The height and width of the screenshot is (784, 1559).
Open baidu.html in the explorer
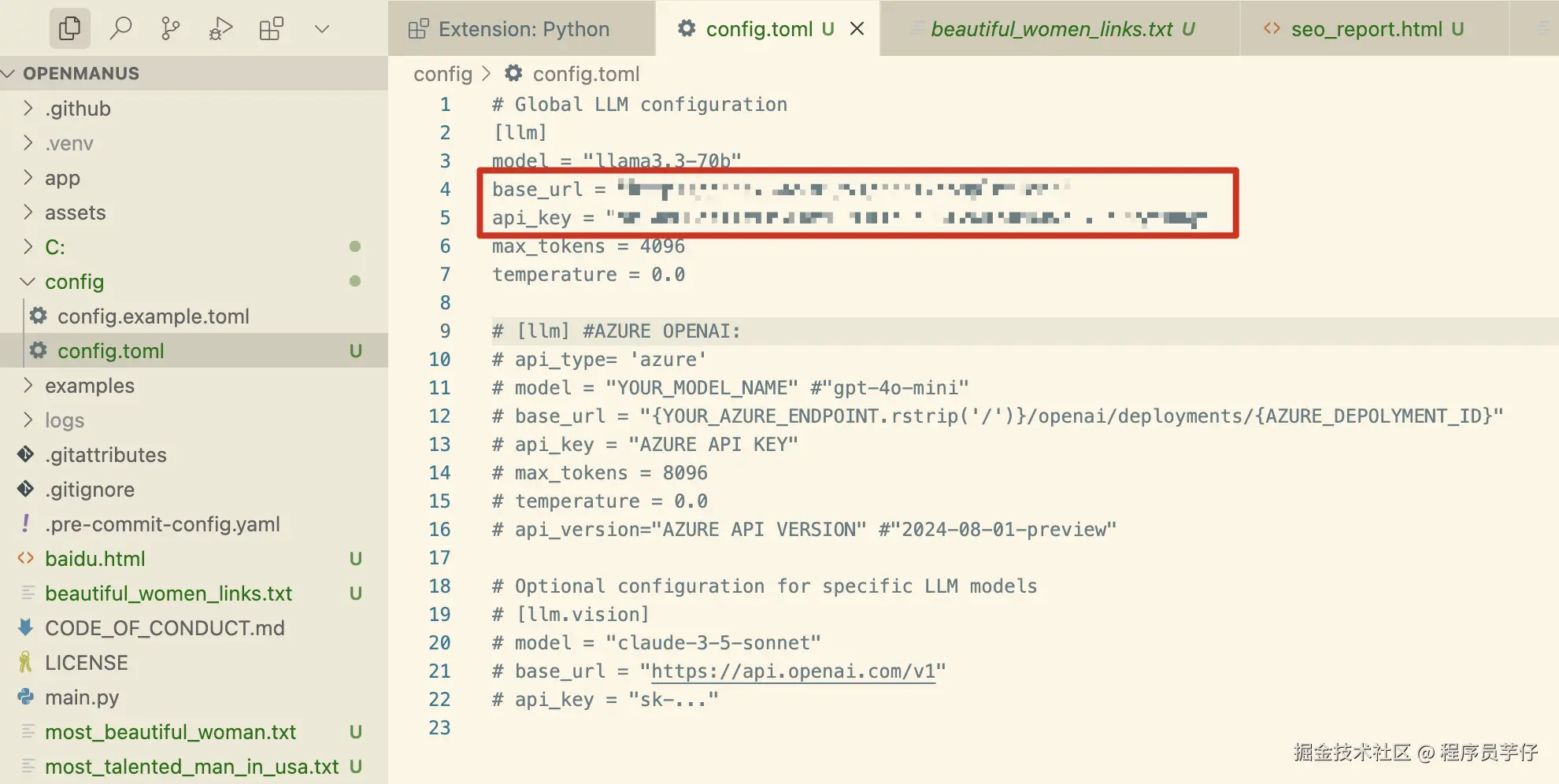tap(194, 559)
